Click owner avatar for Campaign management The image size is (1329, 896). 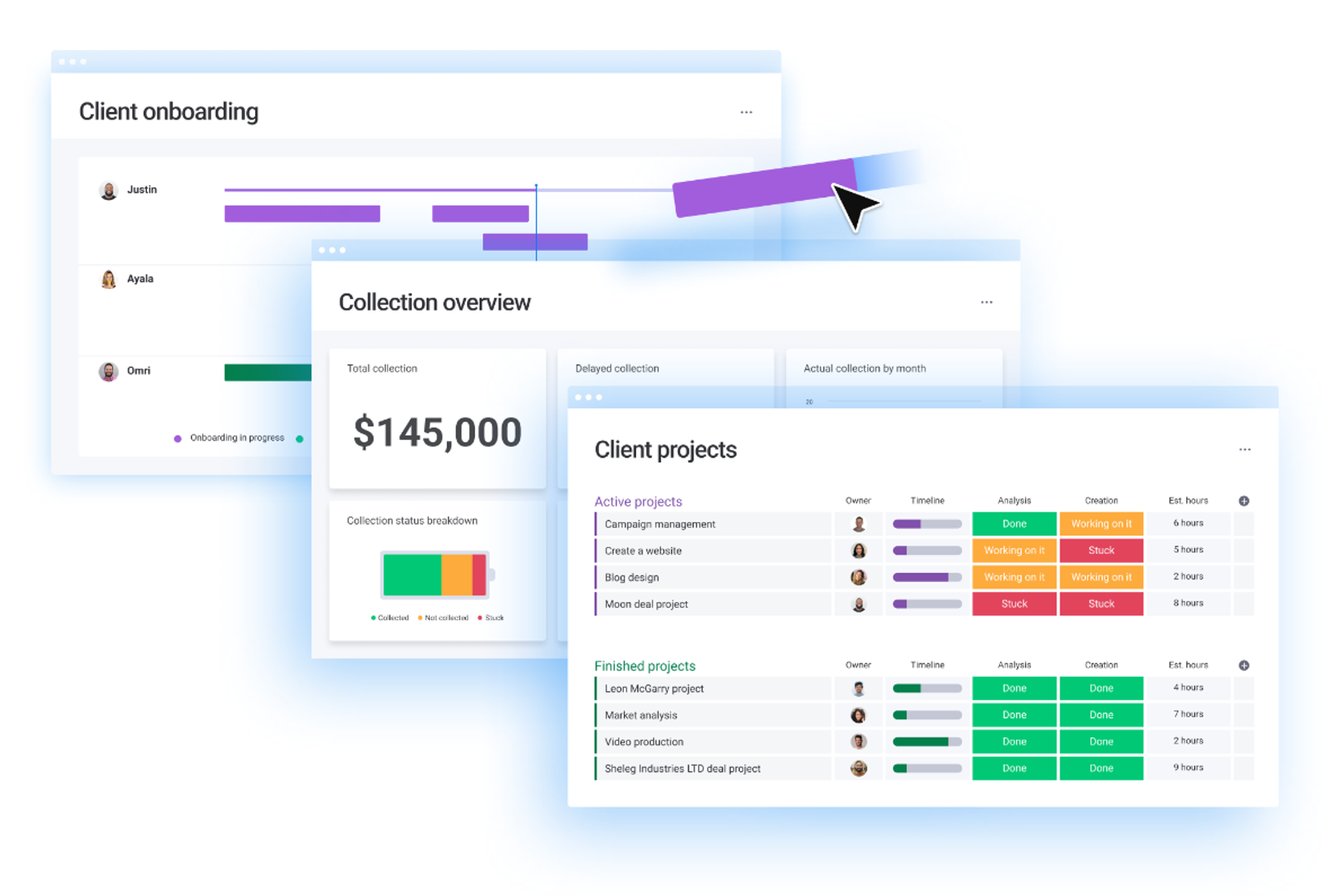858,524
